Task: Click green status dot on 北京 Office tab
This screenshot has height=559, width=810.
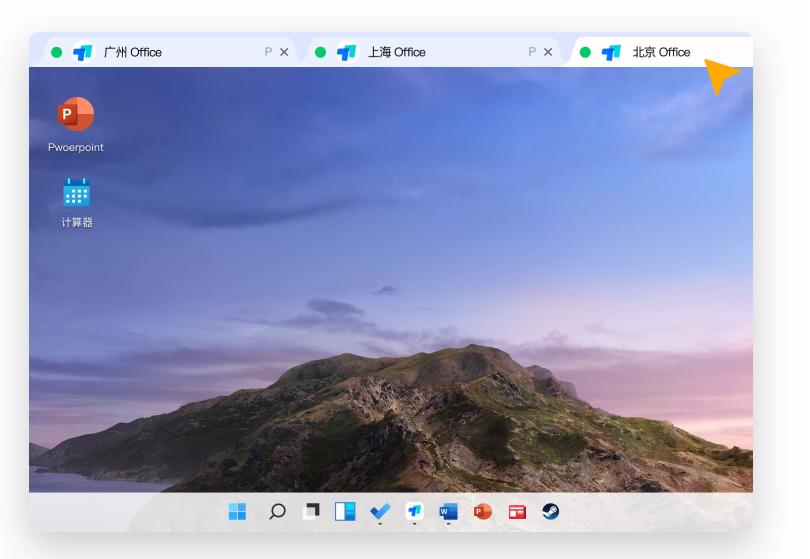Action: [x=585, y=52]
